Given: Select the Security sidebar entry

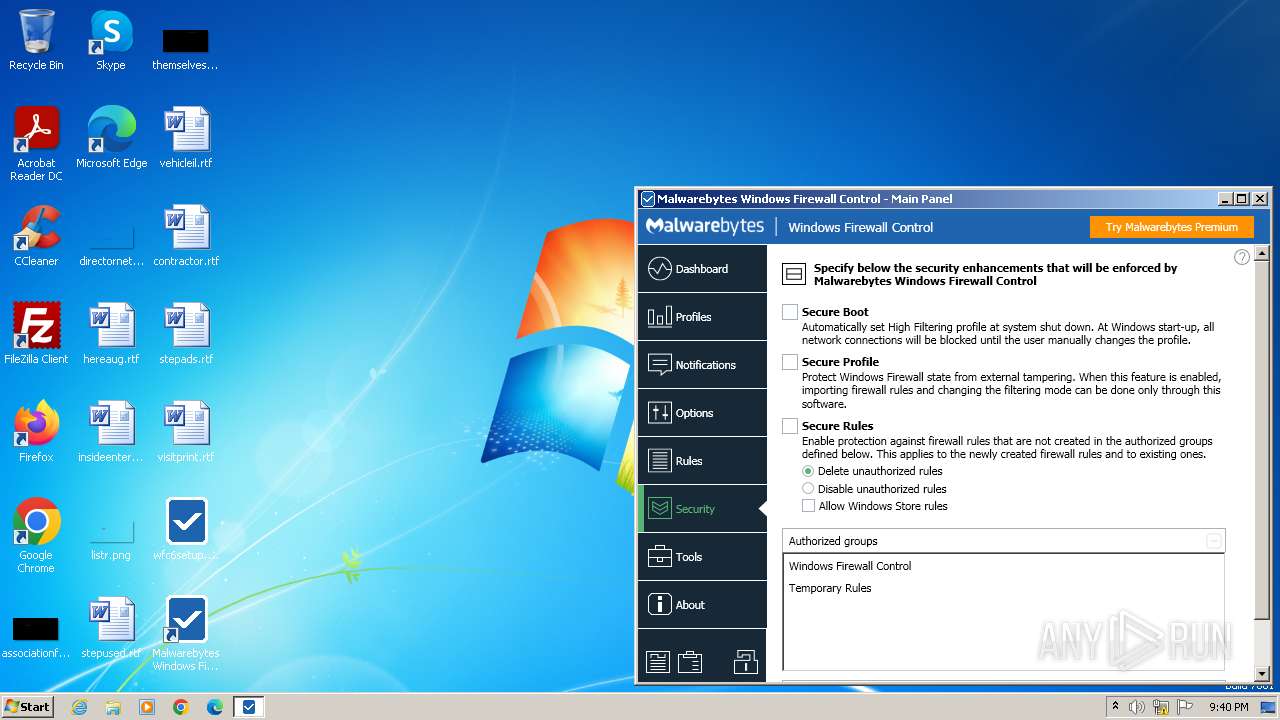Looking at the screenshot, I should click(702, 509).
